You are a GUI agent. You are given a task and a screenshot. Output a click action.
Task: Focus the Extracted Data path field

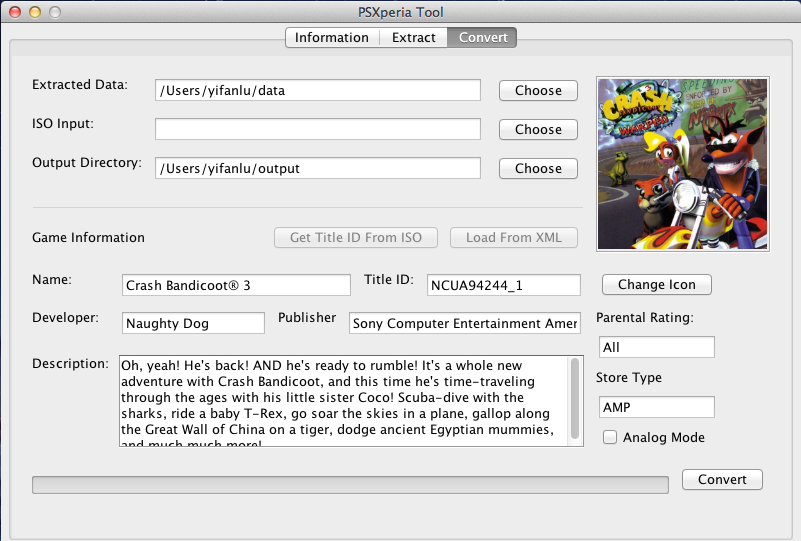(x=317, y=90)
